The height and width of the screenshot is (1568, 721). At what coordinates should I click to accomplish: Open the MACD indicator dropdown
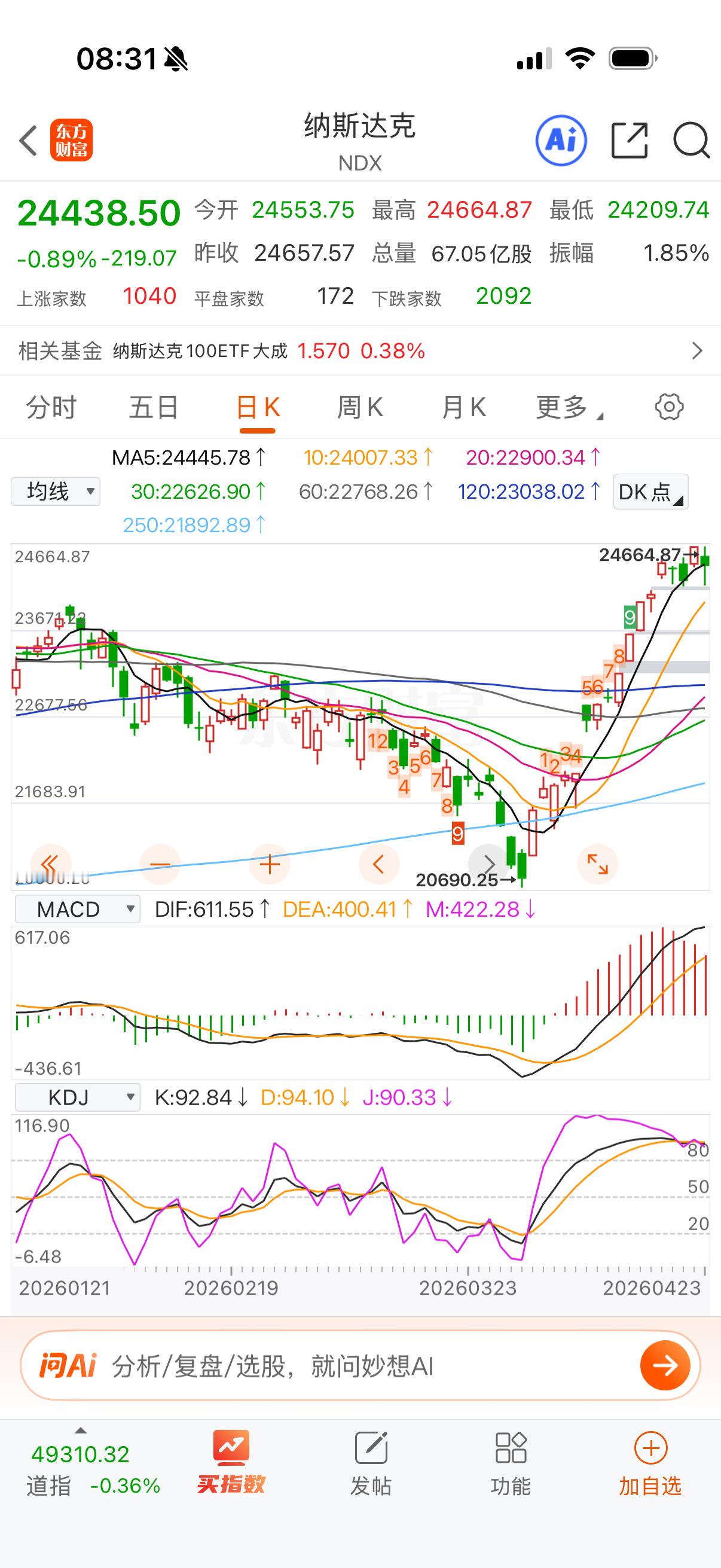tap(77, 909)
